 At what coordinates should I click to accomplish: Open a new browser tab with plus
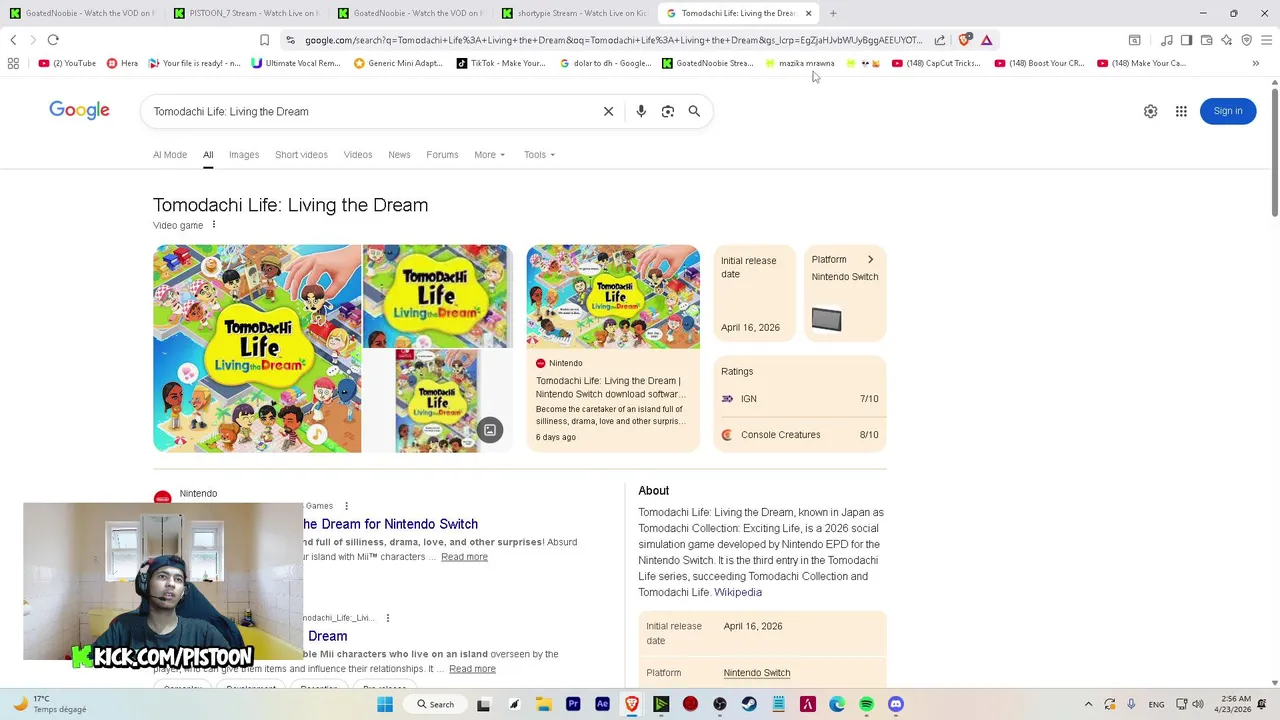[833, 13]
